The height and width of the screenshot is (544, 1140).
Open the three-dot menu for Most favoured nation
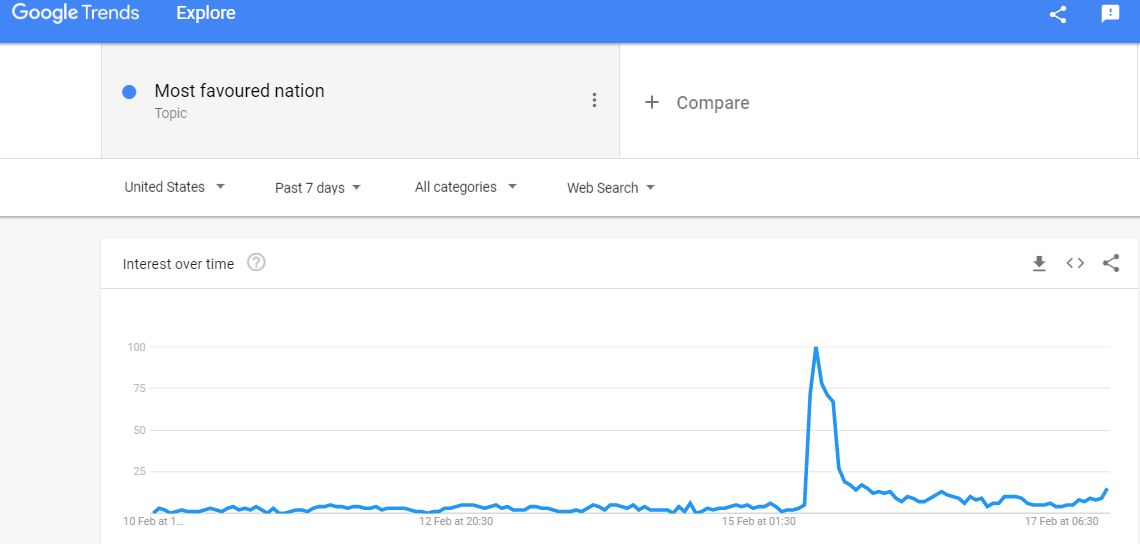594,100
